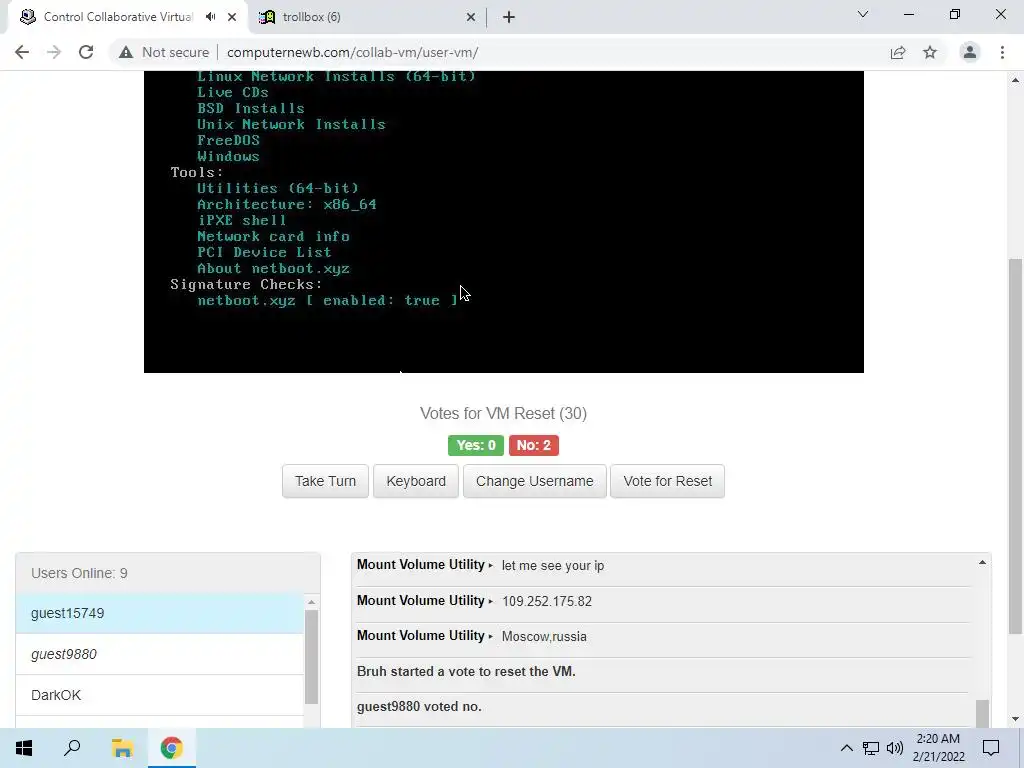Click user list scroll up arrow
1024x768 pixels.
click(x=312, y=601)
